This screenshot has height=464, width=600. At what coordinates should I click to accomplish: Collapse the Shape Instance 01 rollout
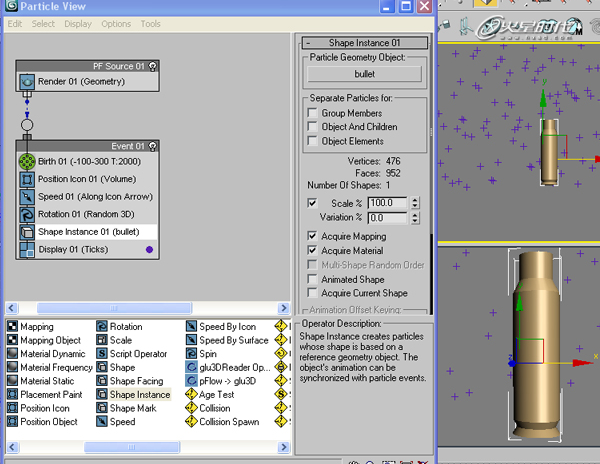point(364,42)
